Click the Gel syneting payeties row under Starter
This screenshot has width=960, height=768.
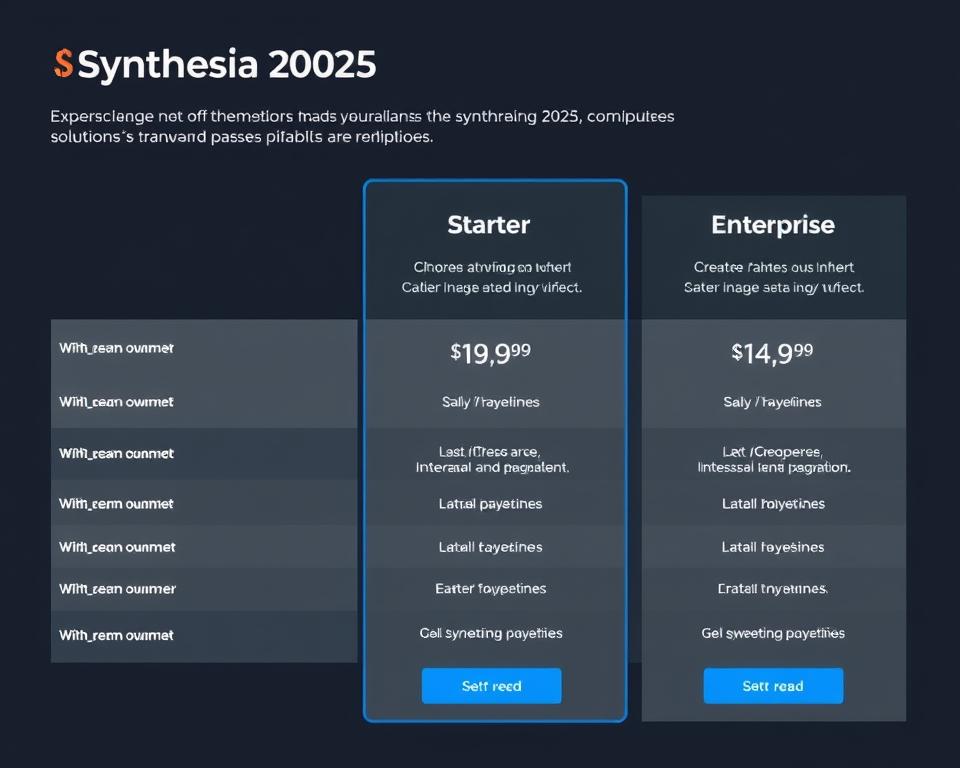489,633
